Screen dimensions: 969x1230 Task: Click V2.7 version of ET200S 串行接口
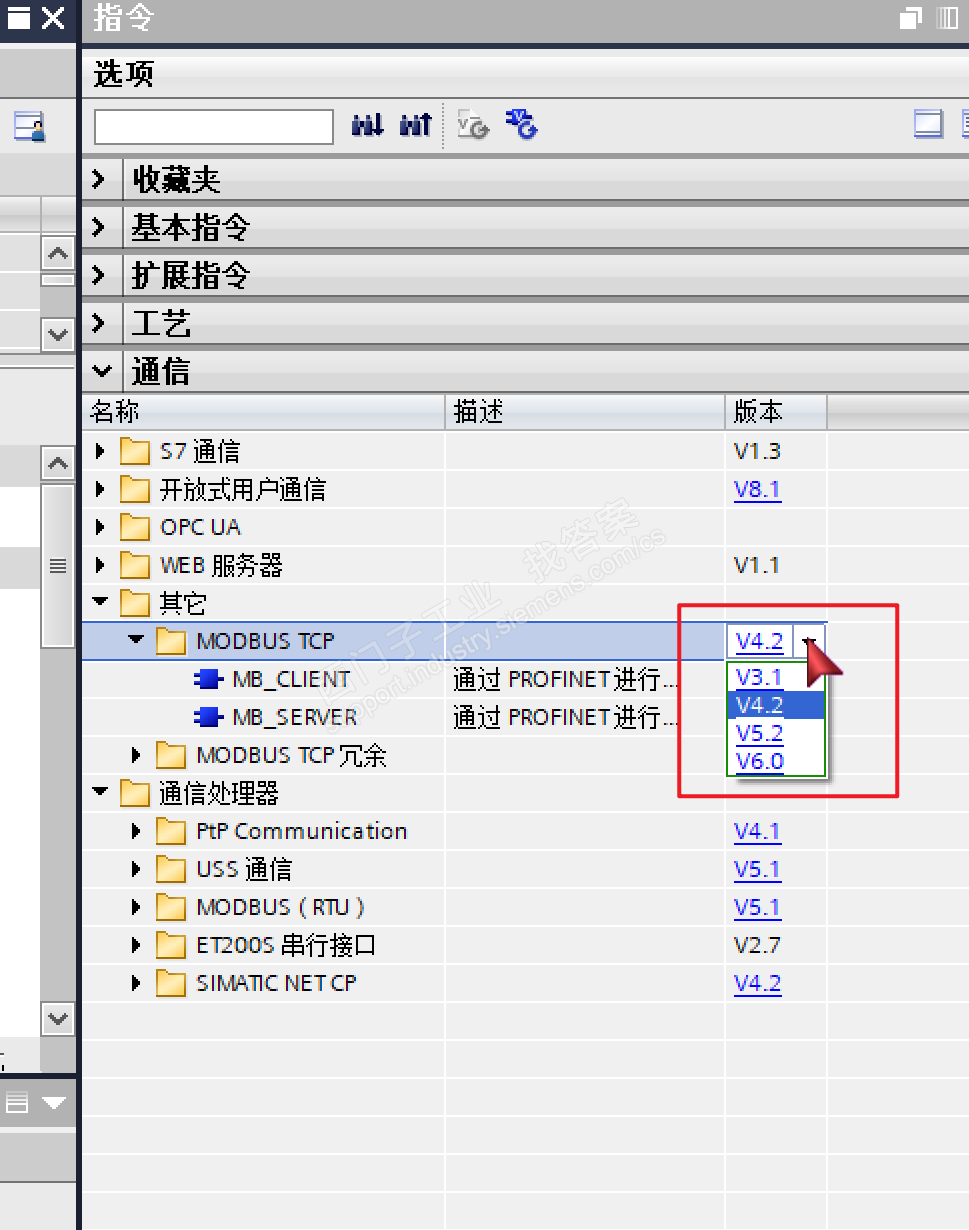[x=757, y=945]
